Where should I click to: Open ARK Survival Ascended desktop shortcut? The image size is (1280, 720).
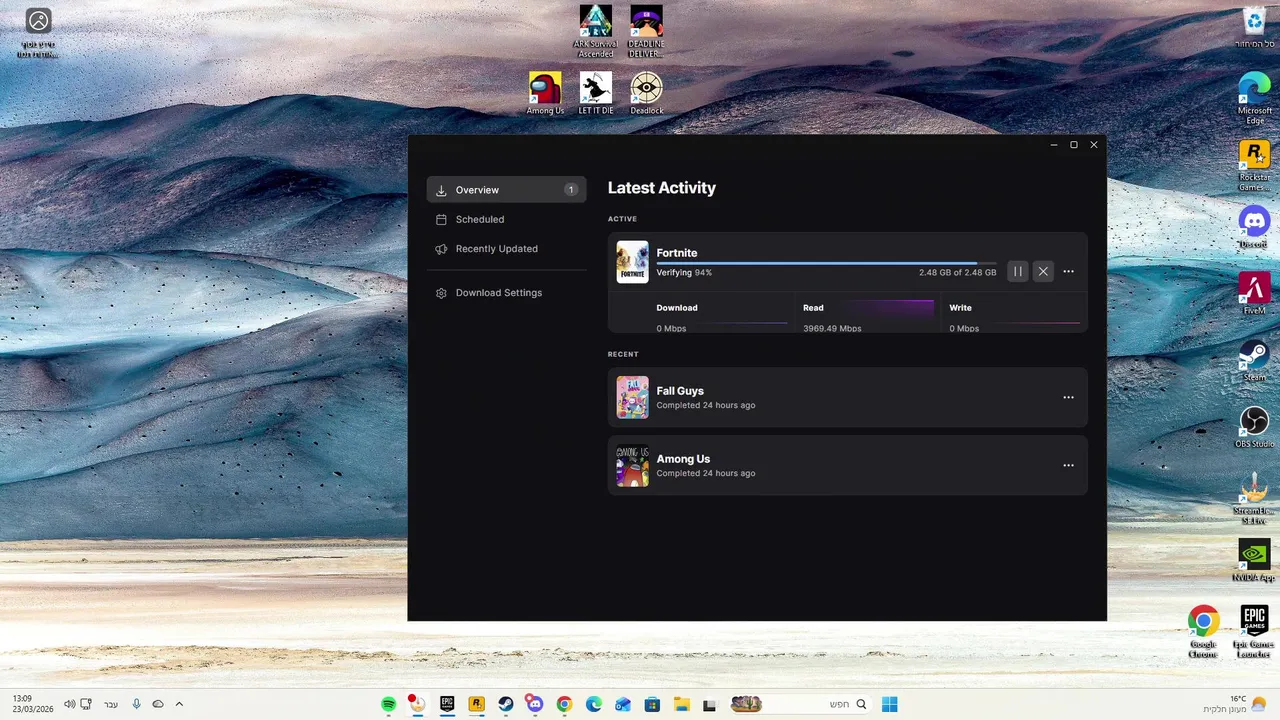pyautogui.click(x=596, y=31)
